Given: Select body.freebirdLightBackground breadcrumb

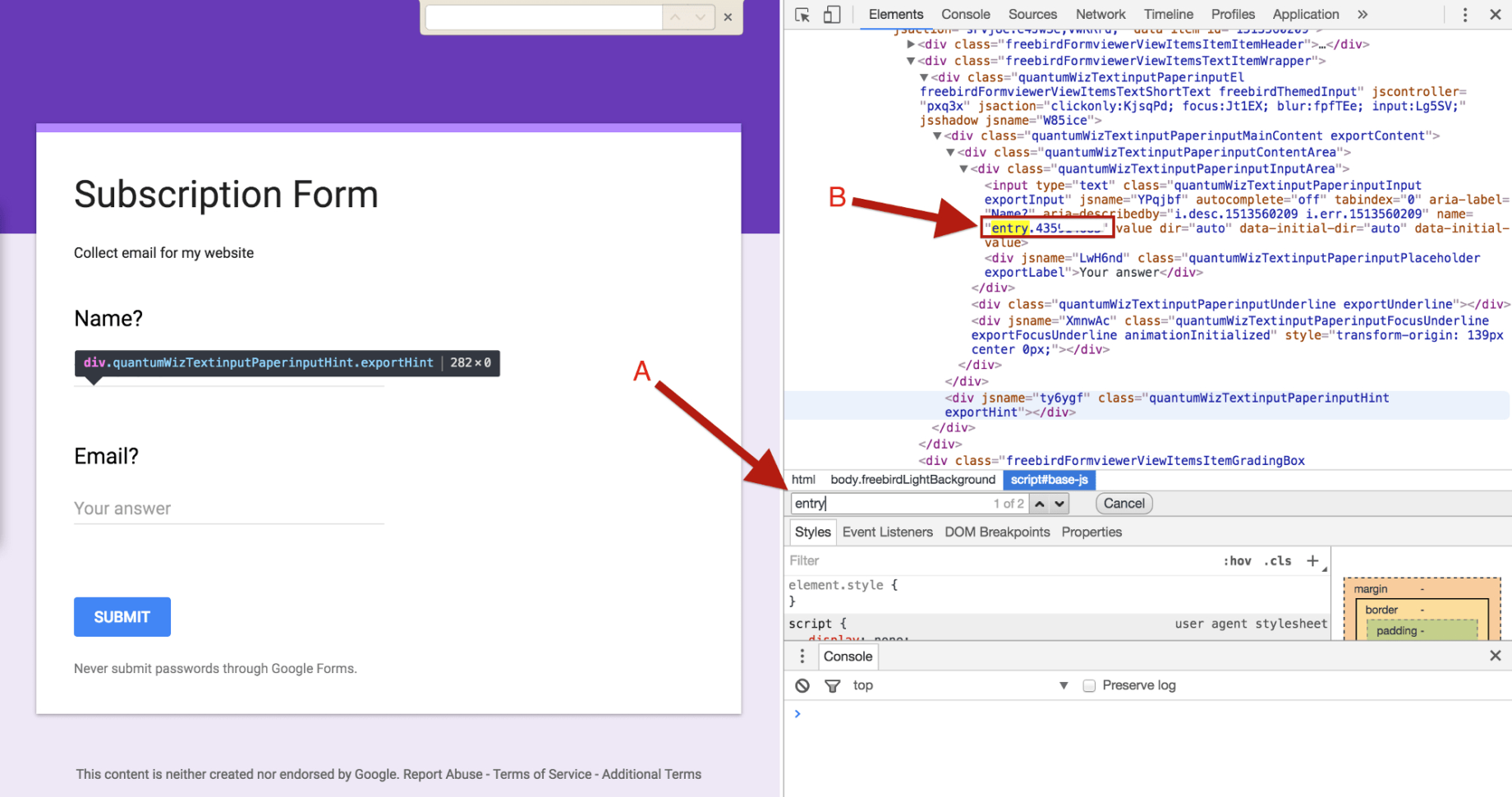Looking at the screenshot, I should click(x=912, y=480).
